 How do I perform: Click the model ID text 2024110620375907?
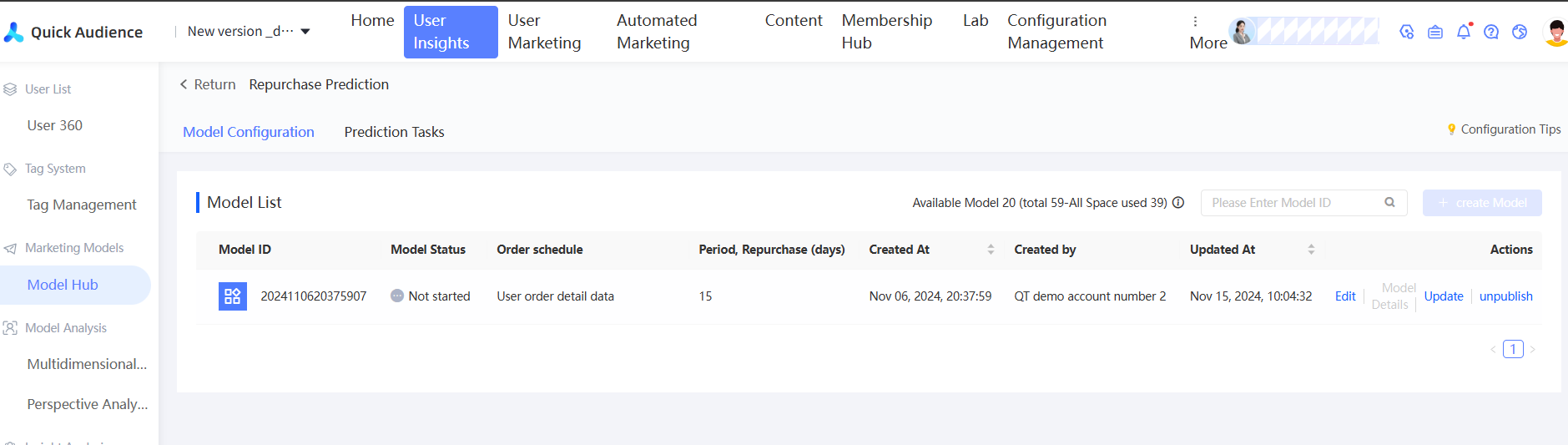point(314,296)
